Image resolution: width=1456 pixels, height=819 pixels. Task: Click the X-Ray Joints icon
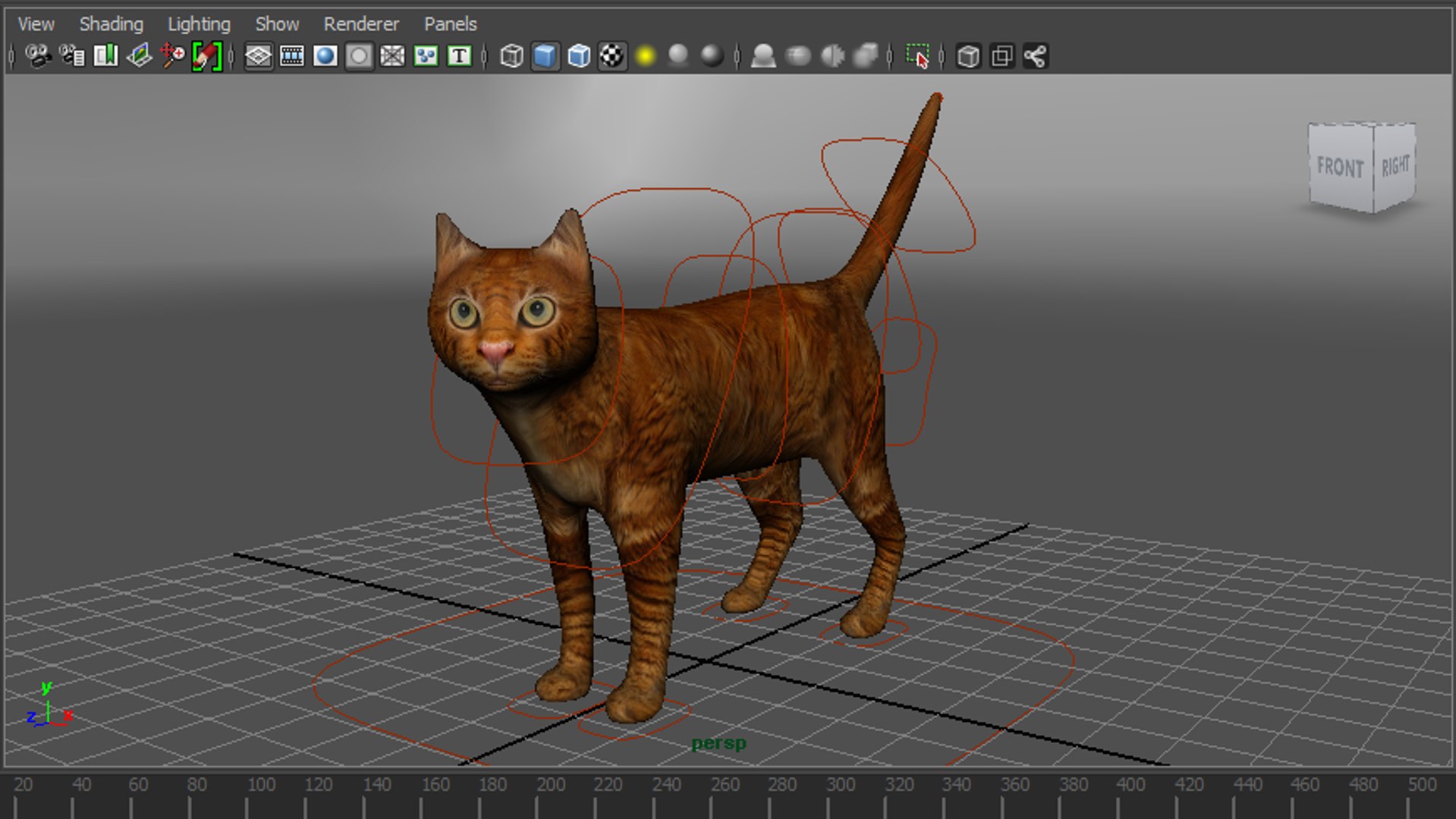(x=1036, y=56)
